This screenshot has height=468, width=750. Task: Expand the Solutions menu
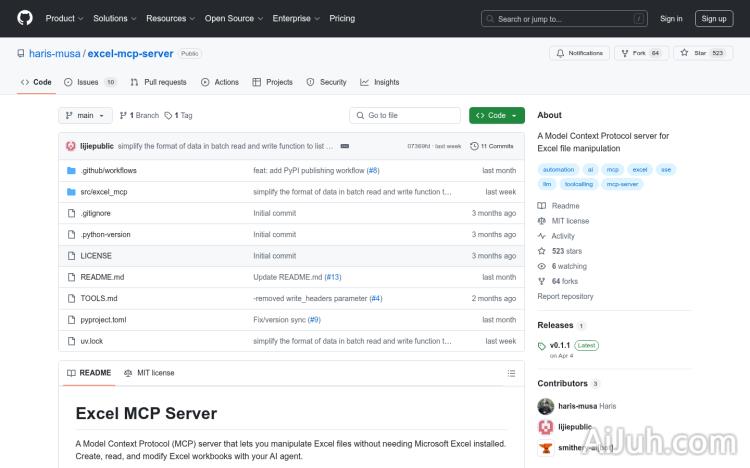pyautogui.click(x=114, y=18)
